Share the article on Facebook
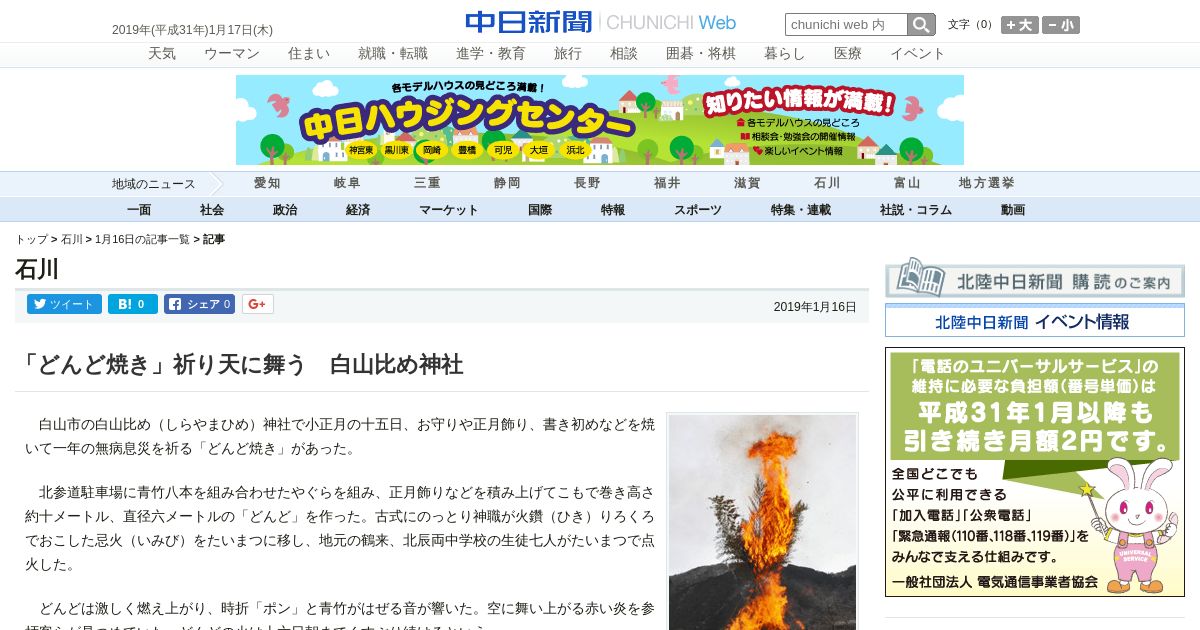Image resolution: width=1200 pixels, height=630 pixels. [200, 304]
